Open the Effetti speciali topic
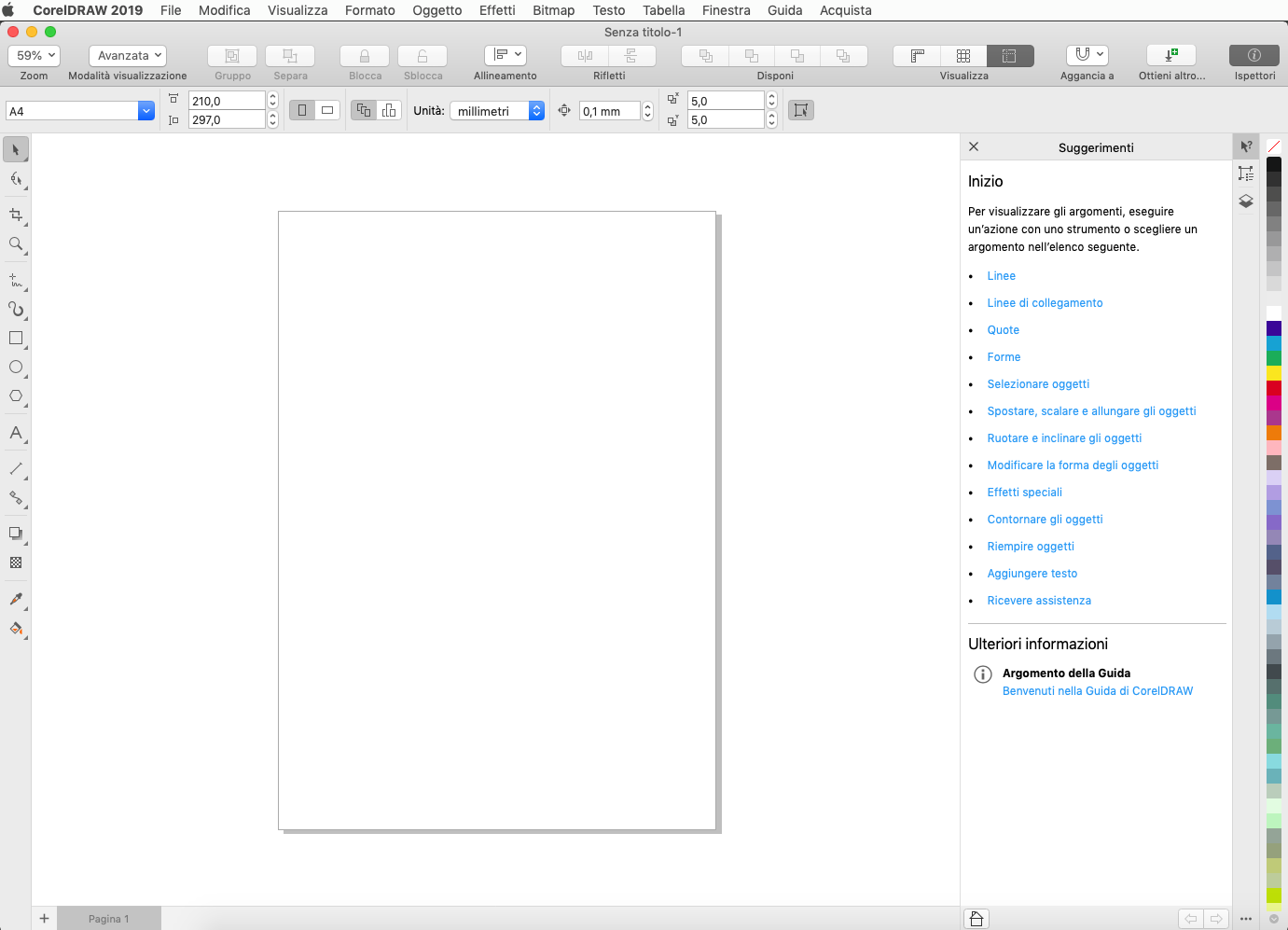This screenshot has width=1288, height=930. tap(1025, 493)
